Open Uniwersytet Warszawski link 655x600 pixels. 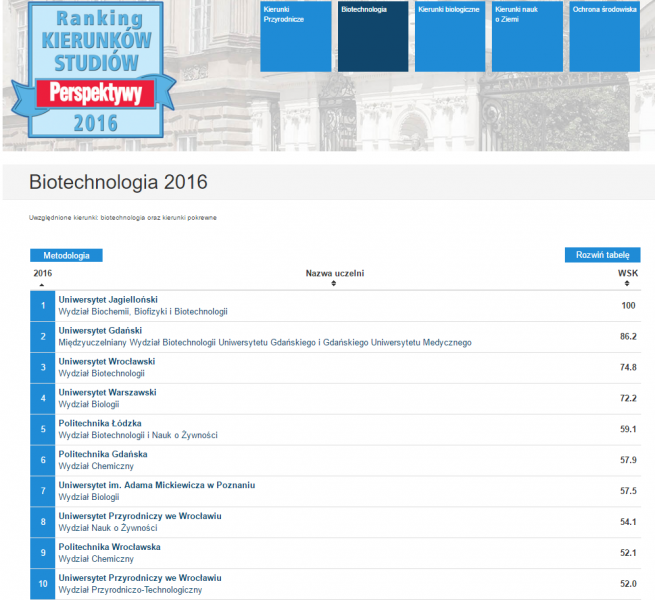(107, 392)
